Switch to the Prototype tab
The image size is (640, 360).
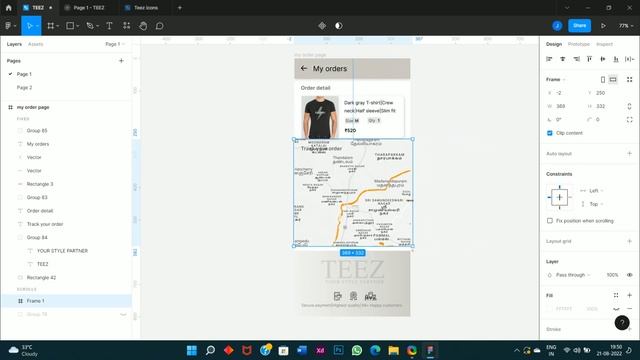pos(579,44)
